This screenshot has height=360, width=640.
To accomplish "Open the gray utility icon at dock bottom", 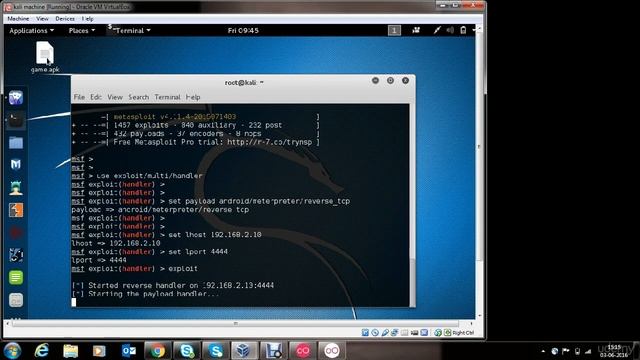I will [16, 300].
